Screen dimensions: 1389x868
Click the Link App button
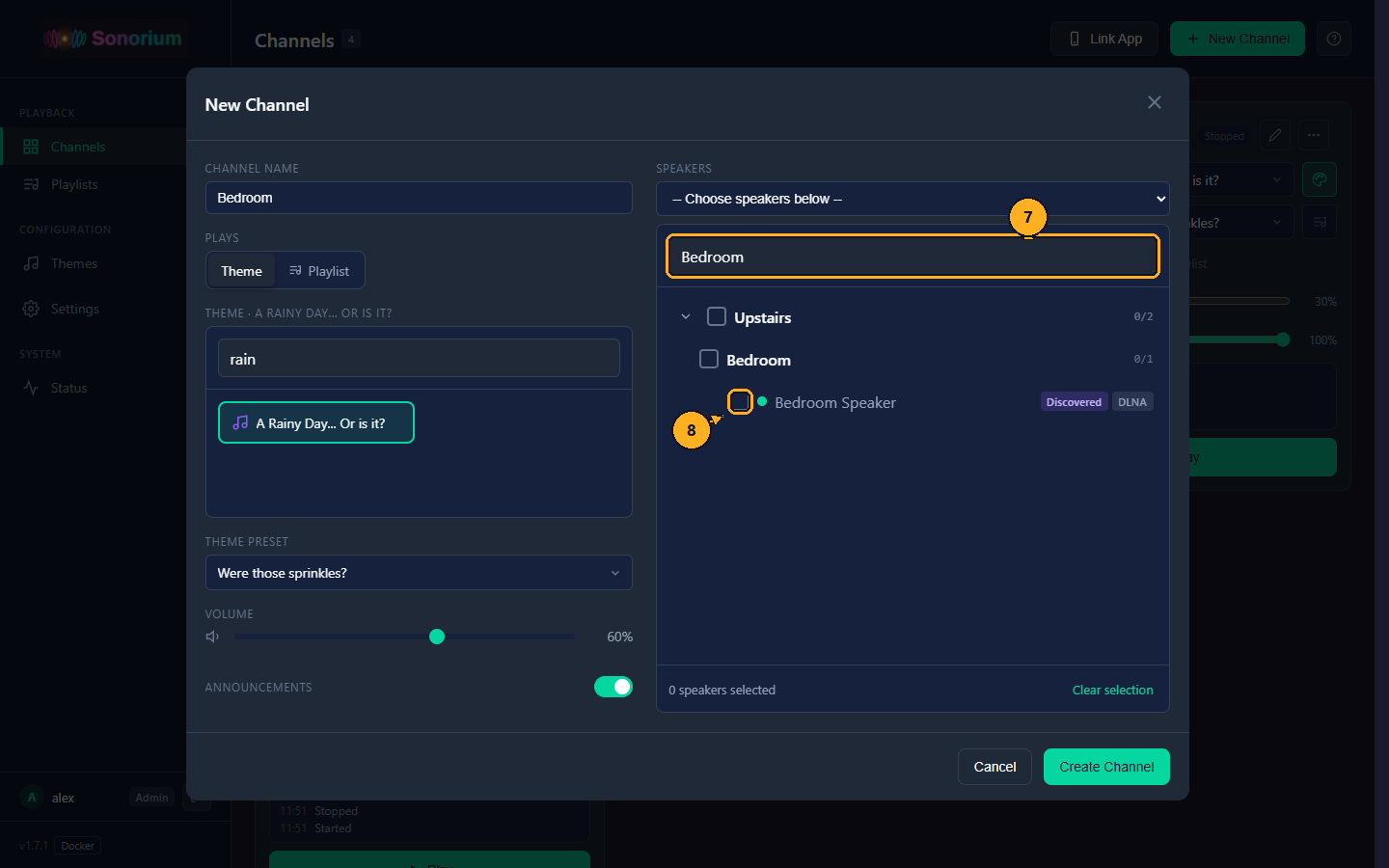click(x=1104, y=39)
